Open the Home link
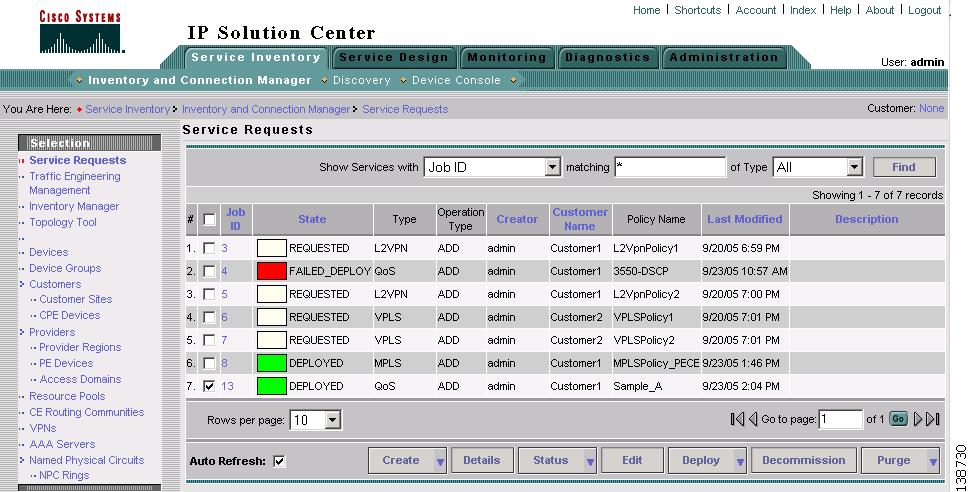This screenshot has width=968, height=492. coord(646,10)
